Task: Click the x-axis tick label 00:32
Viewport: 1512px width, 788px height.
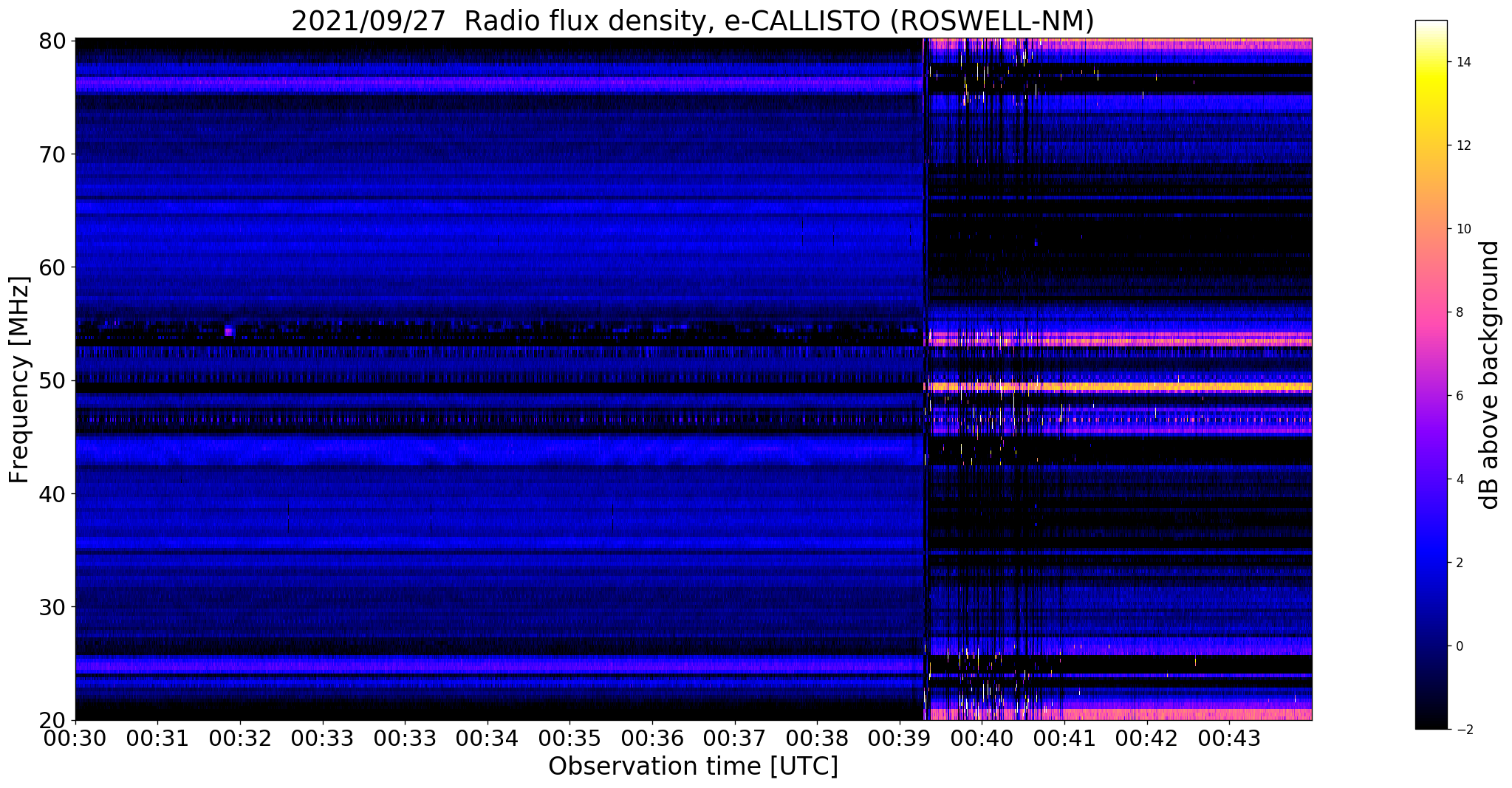Action: pos(240,739)
